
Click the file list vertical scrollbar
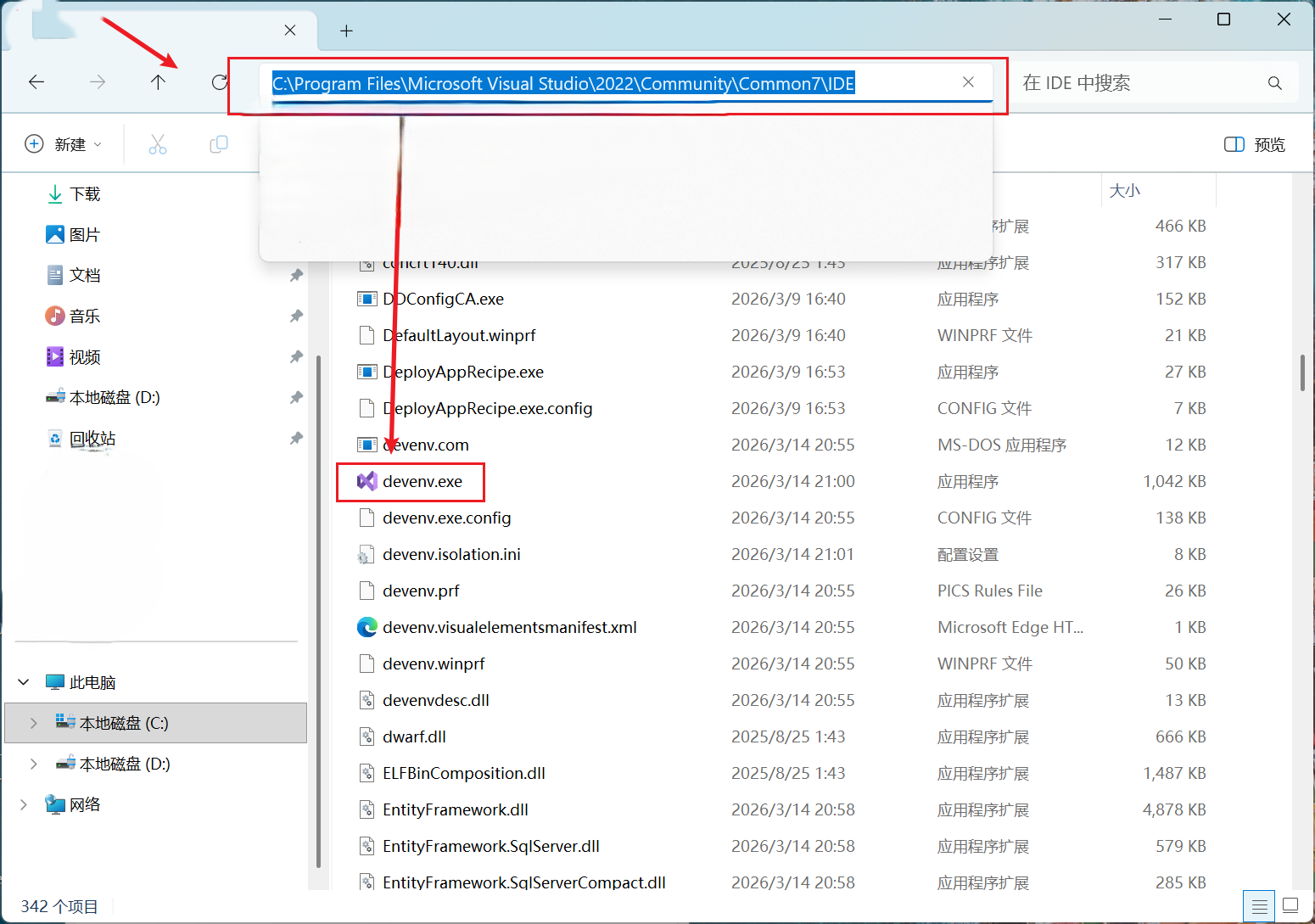(1302, 372)
